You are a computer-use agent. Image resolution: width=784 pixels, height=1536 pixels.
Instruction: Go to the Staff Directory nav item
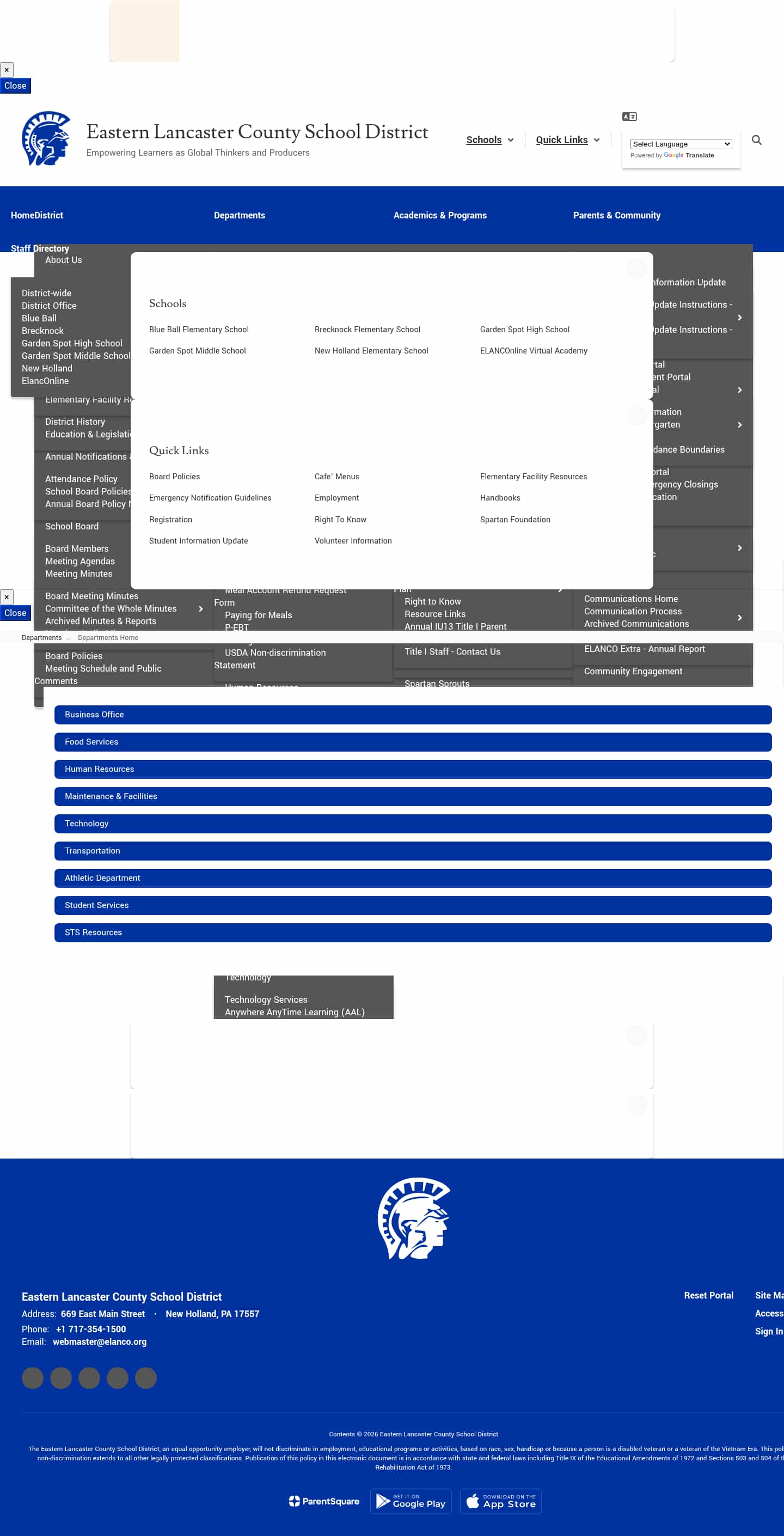click(40, 248)
